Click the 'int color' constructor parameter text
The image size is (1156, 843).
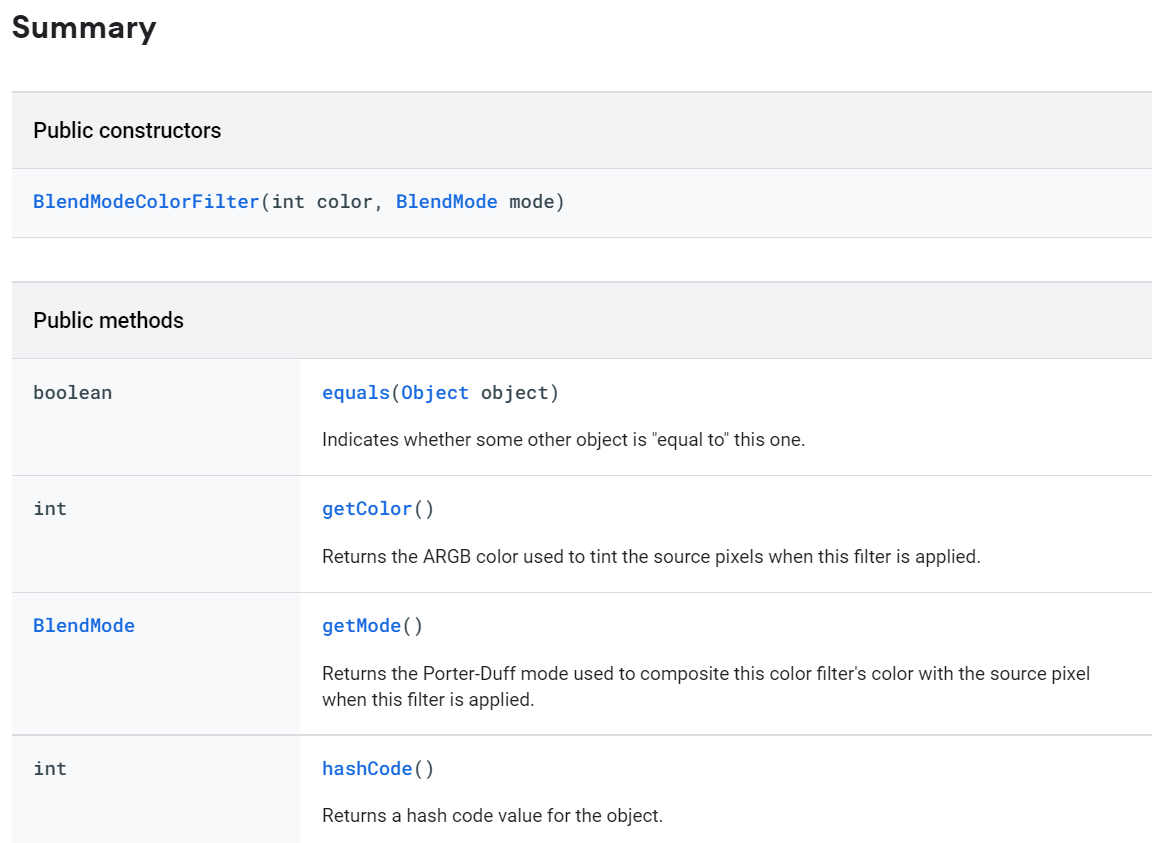coord(322,202)
